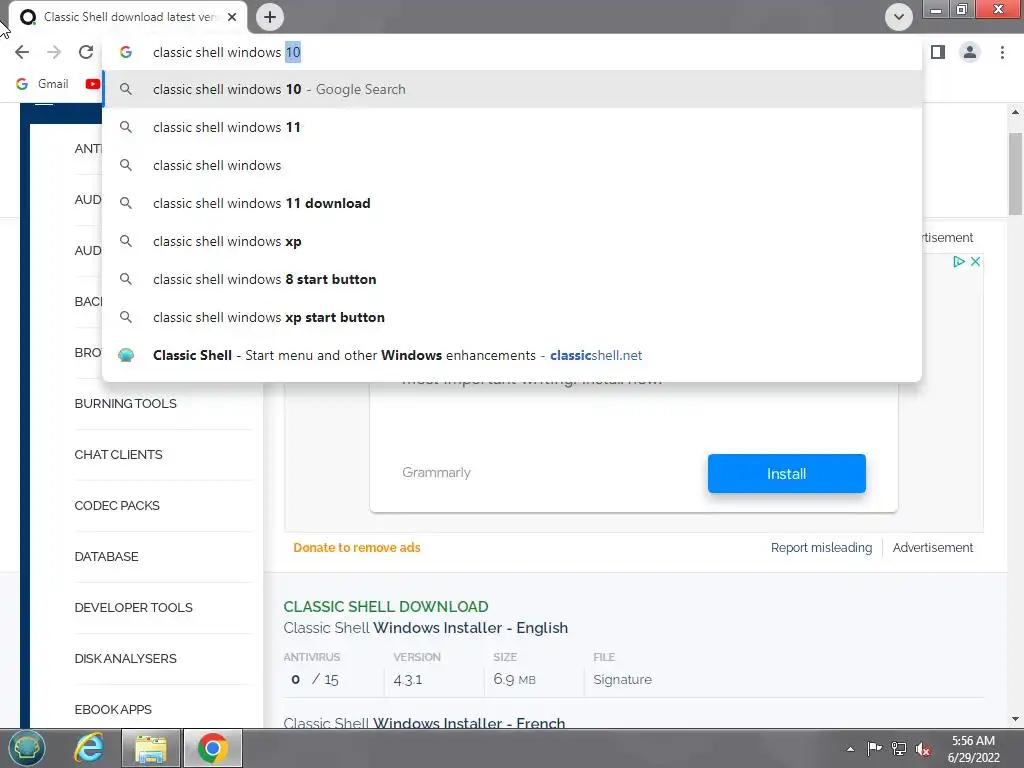
Task: Select 'classic shell windows xp start button'
Action: (512, 317)
